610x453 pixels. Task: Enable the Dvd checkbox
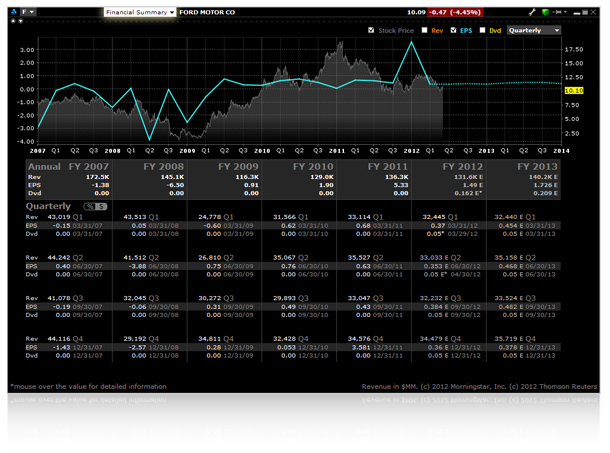(x=482, y=30)
